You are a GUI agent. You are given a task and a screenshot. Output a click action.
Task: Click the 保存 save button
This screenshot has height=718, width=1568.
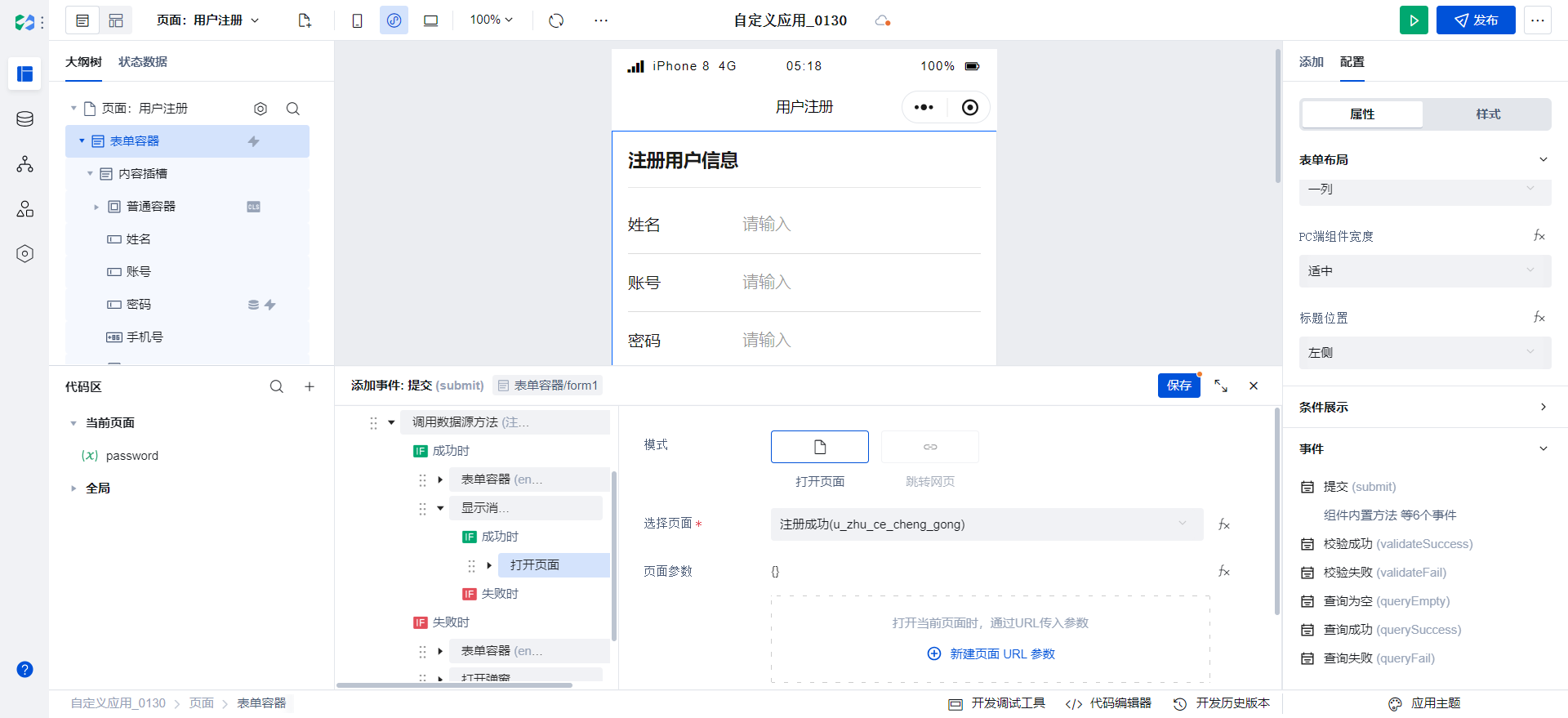(1178, 386)
